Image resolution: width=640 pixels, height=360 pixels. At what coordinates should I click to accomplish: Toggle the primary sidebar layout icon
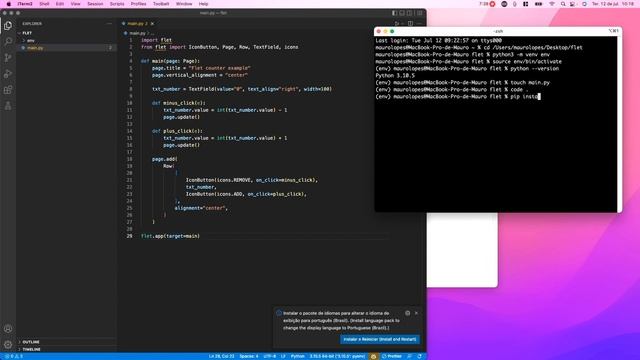click(394, 13)
